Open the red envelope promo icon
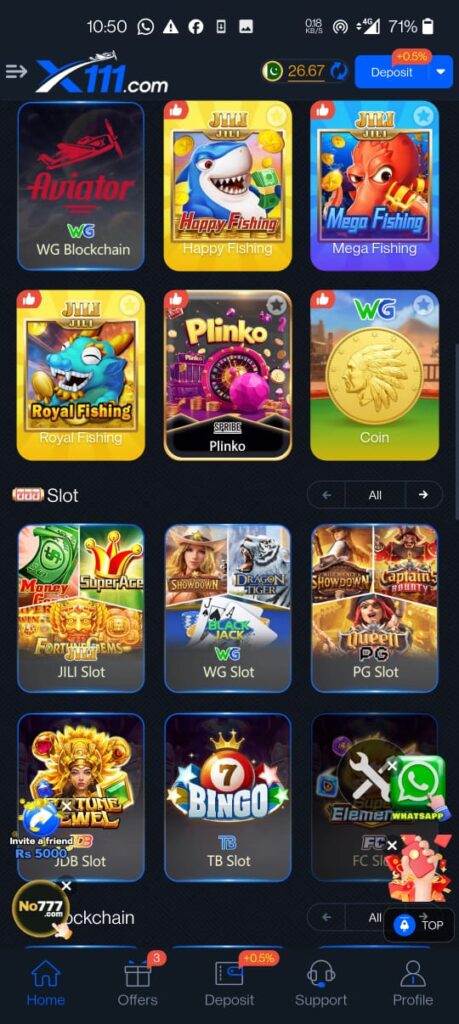The image size is (459, 1024). coord(418,869)
